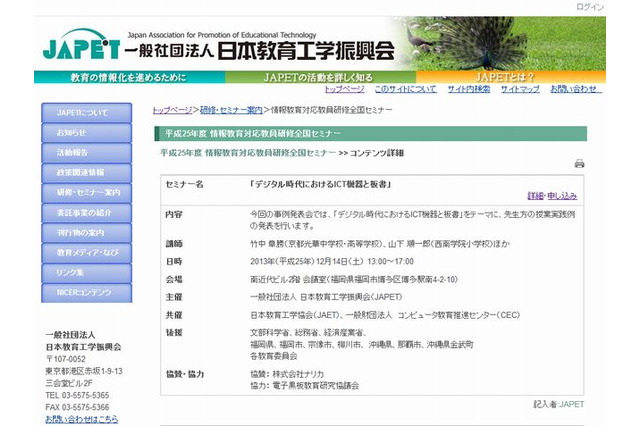This screenshot has height=426, width=640.
Task: Click the TEL 03-5575-5365 text
Action: pos(77,395)
